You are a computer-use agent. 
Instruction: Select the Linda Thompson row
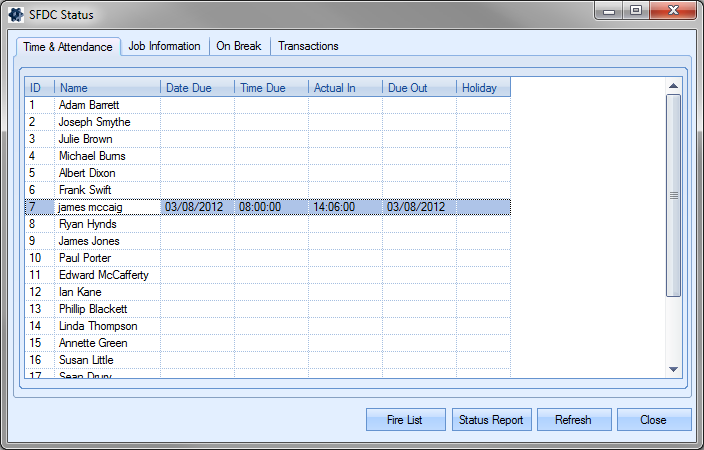268,326
